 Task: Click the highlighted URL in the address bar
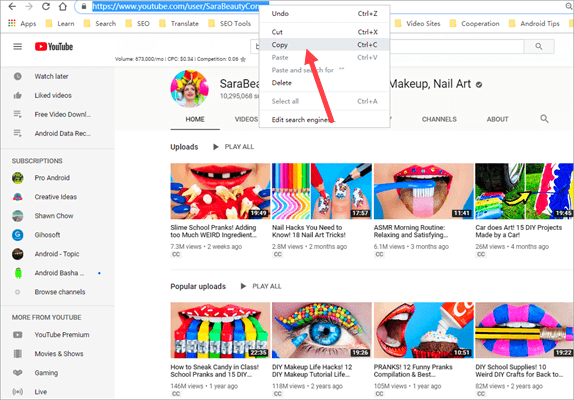[175, 6]
